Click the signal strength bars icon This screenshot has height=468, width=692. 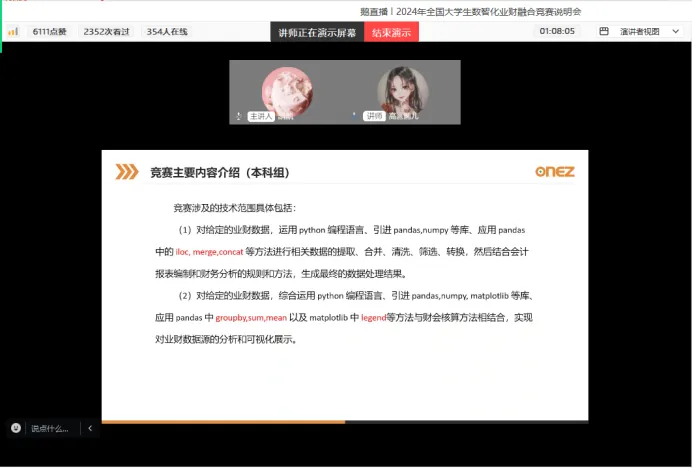click(13, 31)
